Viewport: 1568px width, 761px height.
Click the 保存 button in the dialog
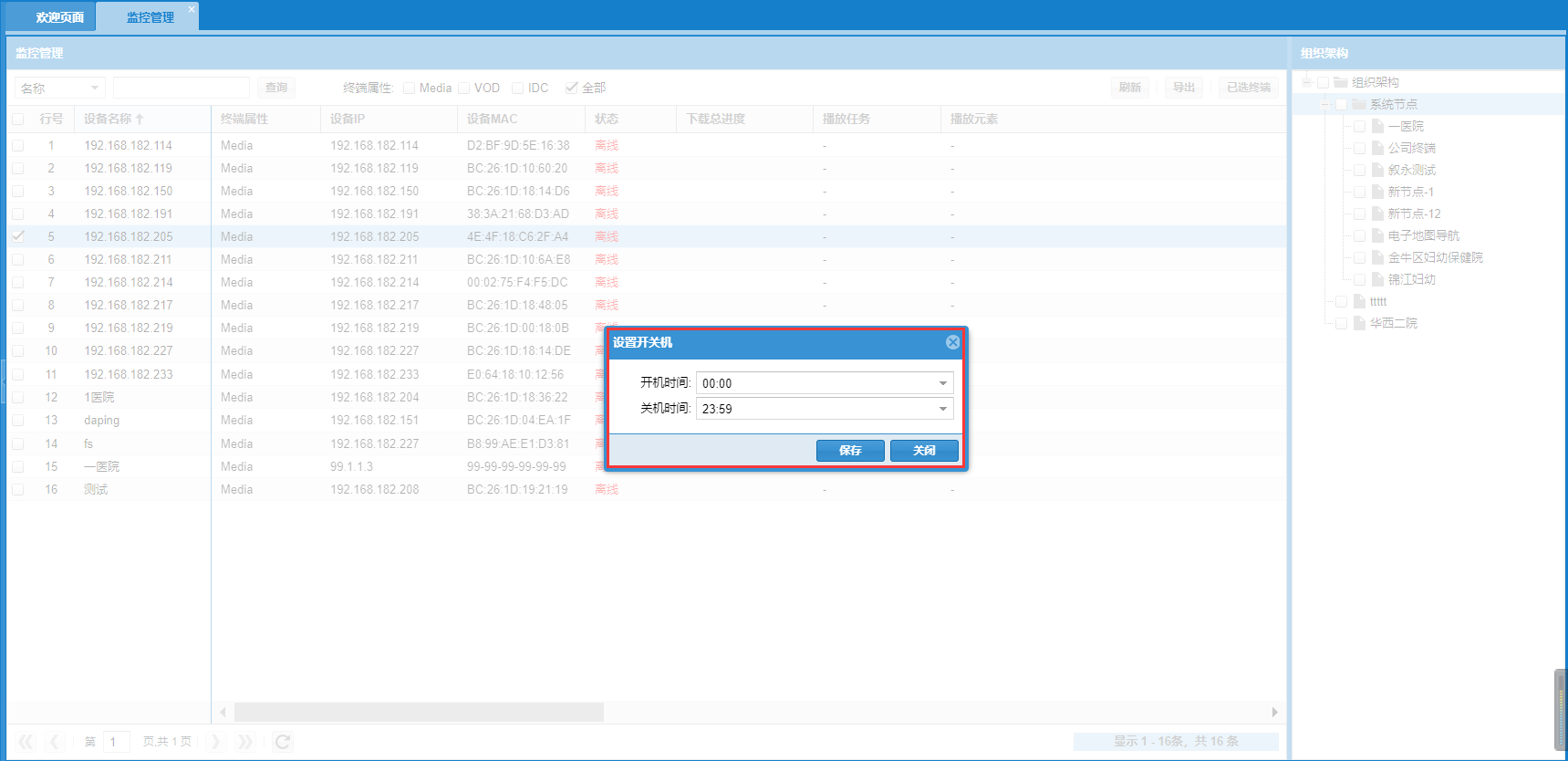click(850, 451)
